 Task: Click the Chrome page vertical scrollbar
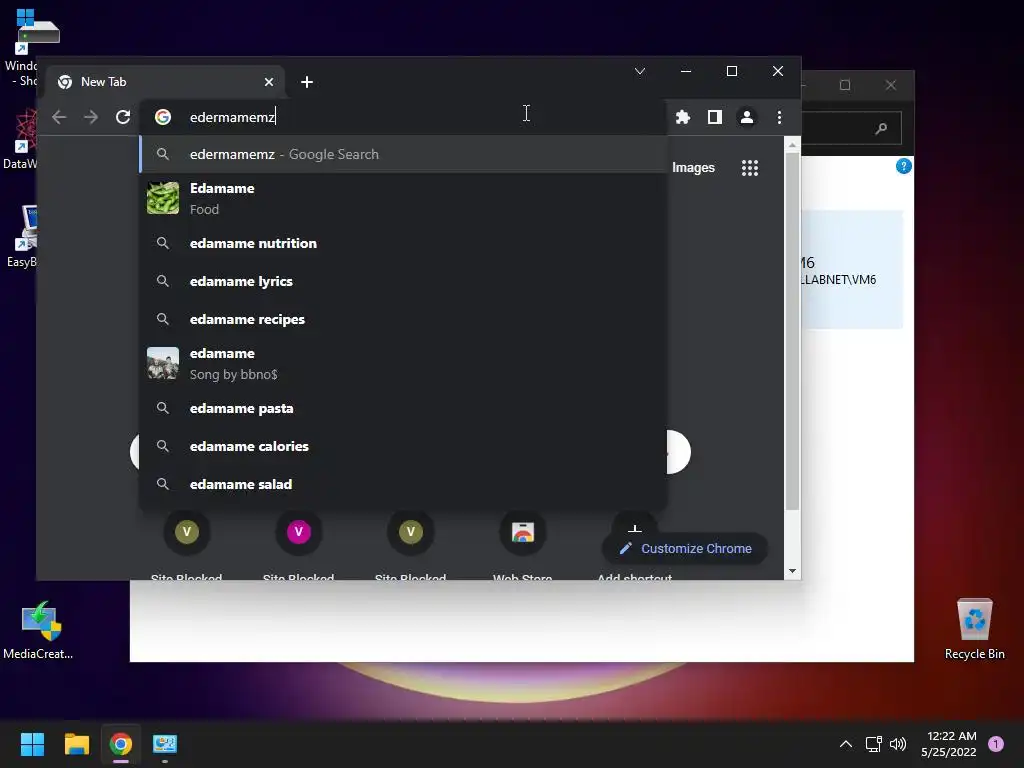pos(792,332)
